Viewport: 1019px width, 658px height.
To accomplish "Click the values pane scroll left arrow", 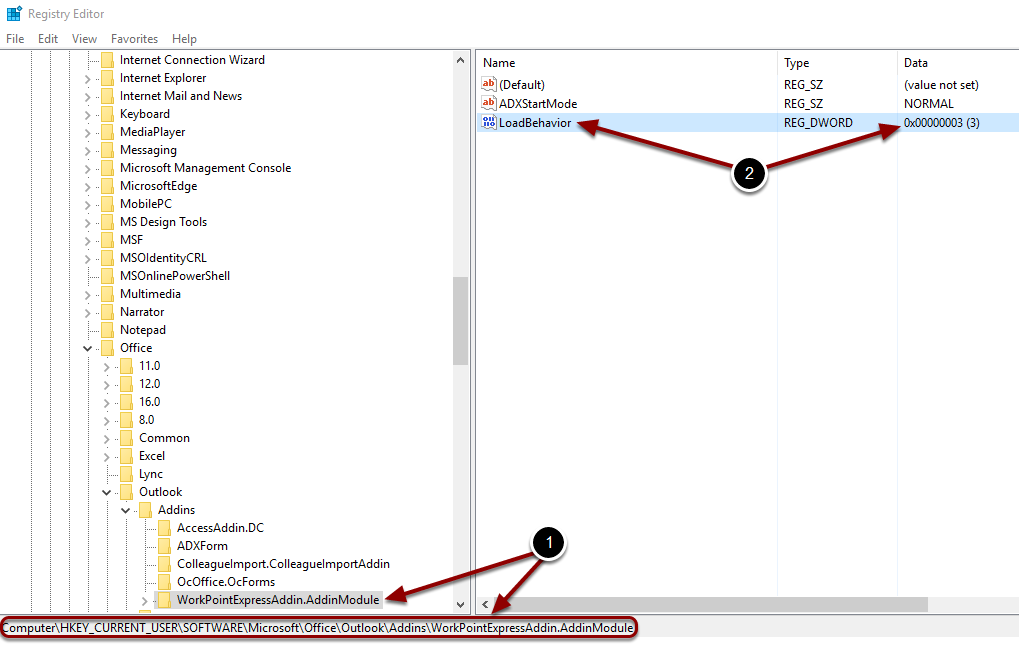I will pyautogui.click(x=485, y=604).
